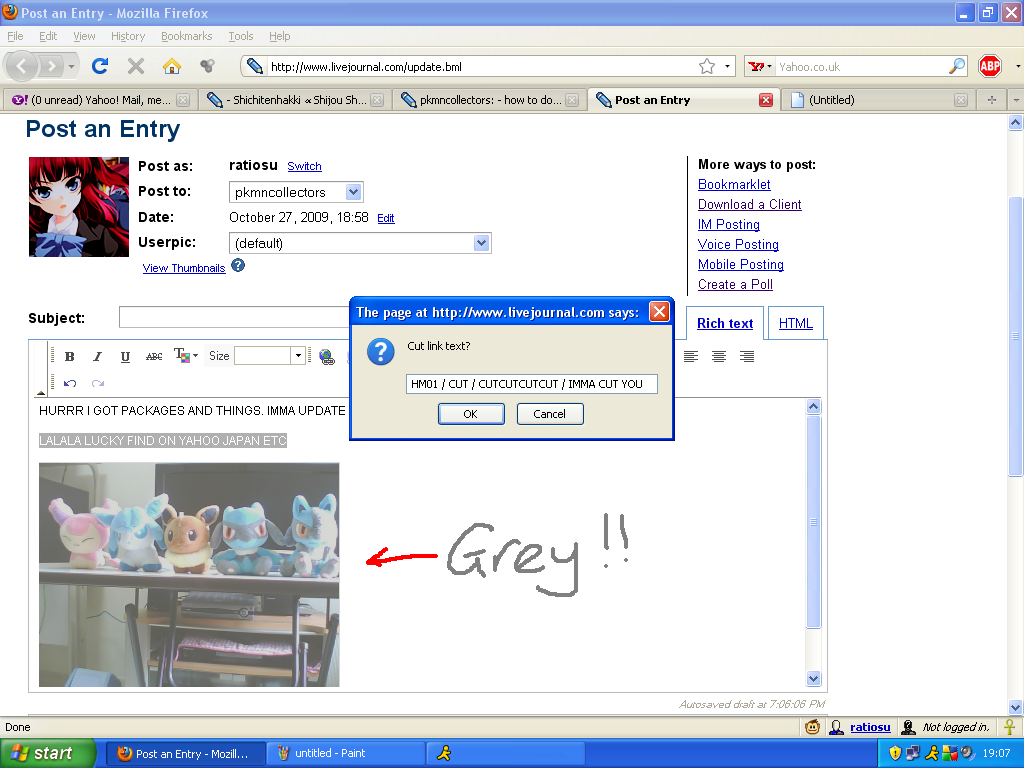This screenshot has height=768, width=1024.
Task: Click the URL address bar
Action: [x=482, y=67]
